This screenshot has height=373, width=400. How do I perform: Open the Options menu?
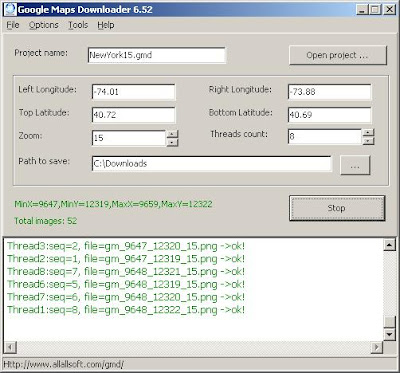pyautogui.click(x=44, y=25)
